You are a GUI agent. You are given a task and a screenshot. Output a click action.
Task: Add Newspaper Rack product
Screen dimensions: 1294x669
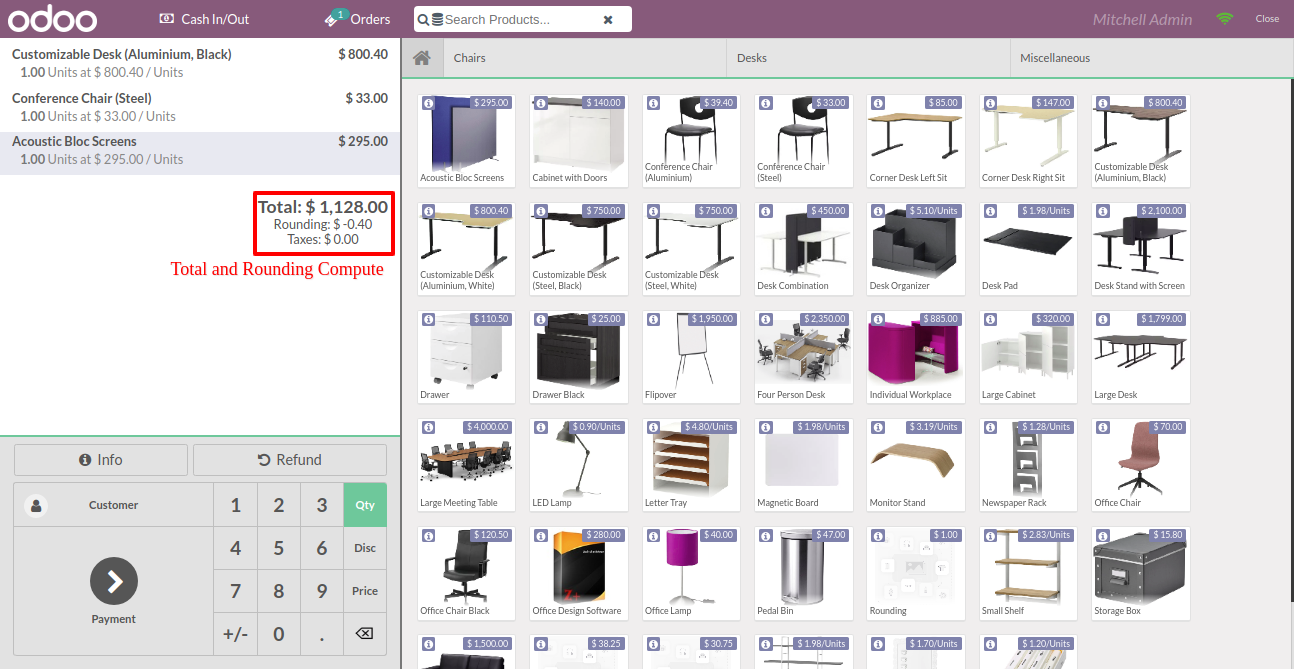point(1028,465)
